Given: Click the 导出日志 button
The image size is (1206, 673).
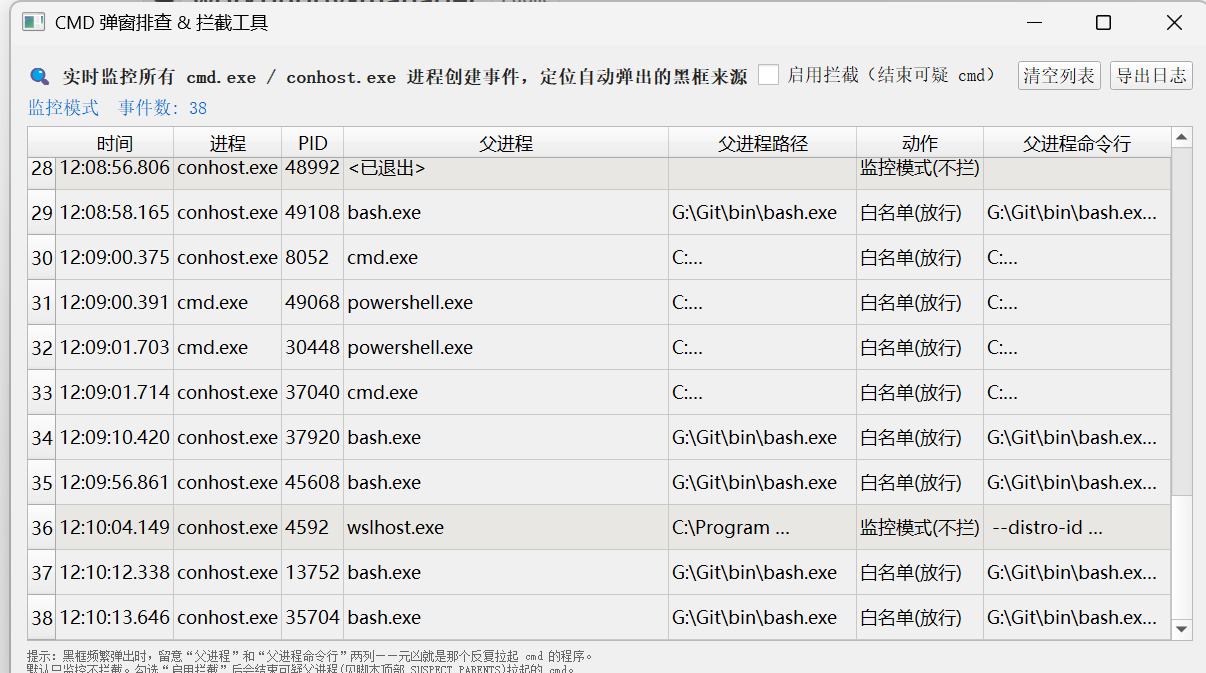Looking at the screenshot, I should click(1151, 76).
